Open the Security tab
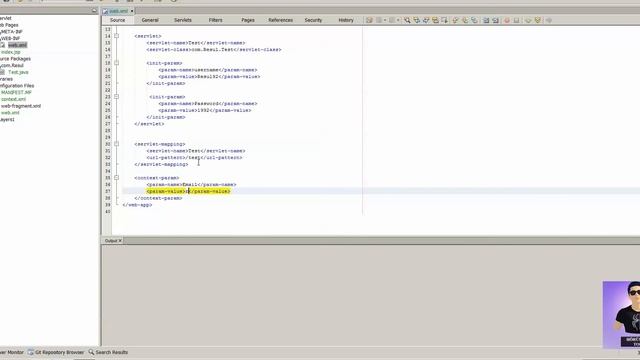This screenshot has height=360, width=640. tap(313, 20)
